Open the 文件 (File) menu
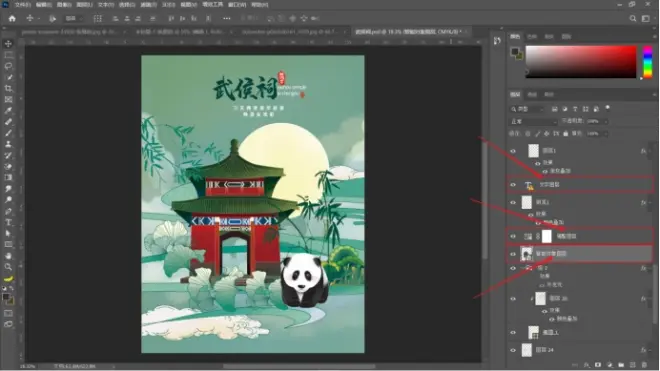 23,5
